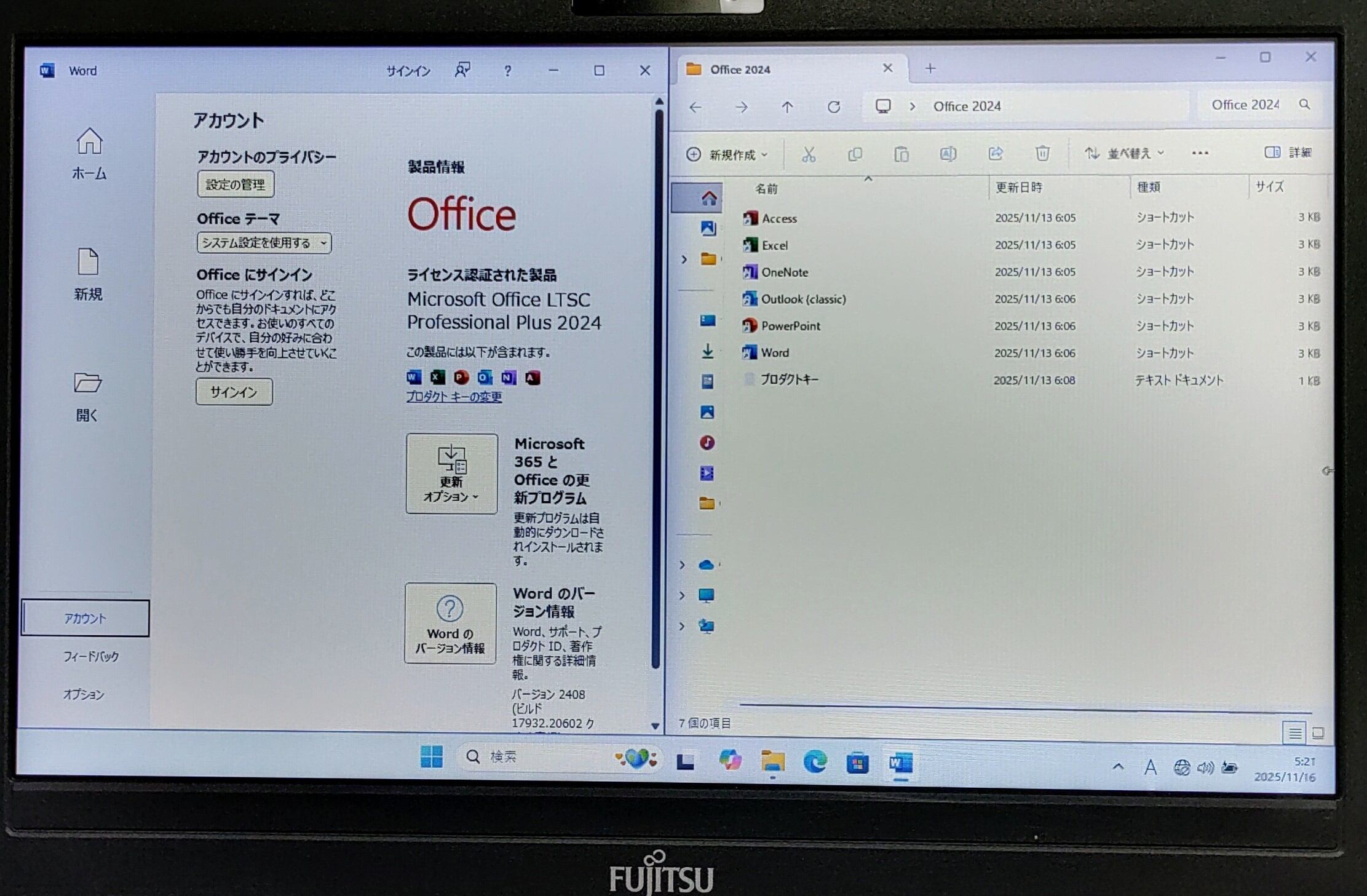1367x896 pixels.
Task: Click the Delete trash icon in Explorer toolbar
Action: (x=1042, y=153)
